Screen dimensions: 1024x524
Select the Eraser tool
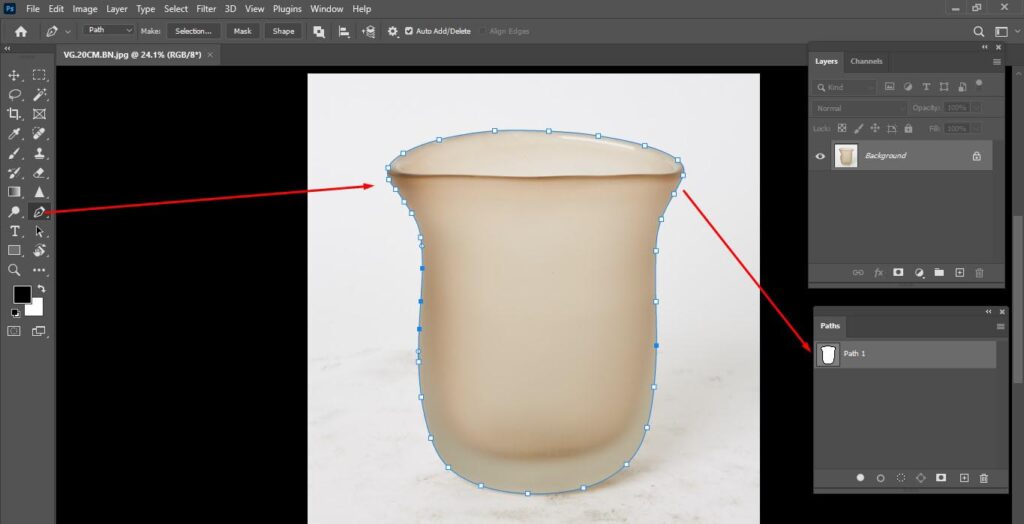40,172
